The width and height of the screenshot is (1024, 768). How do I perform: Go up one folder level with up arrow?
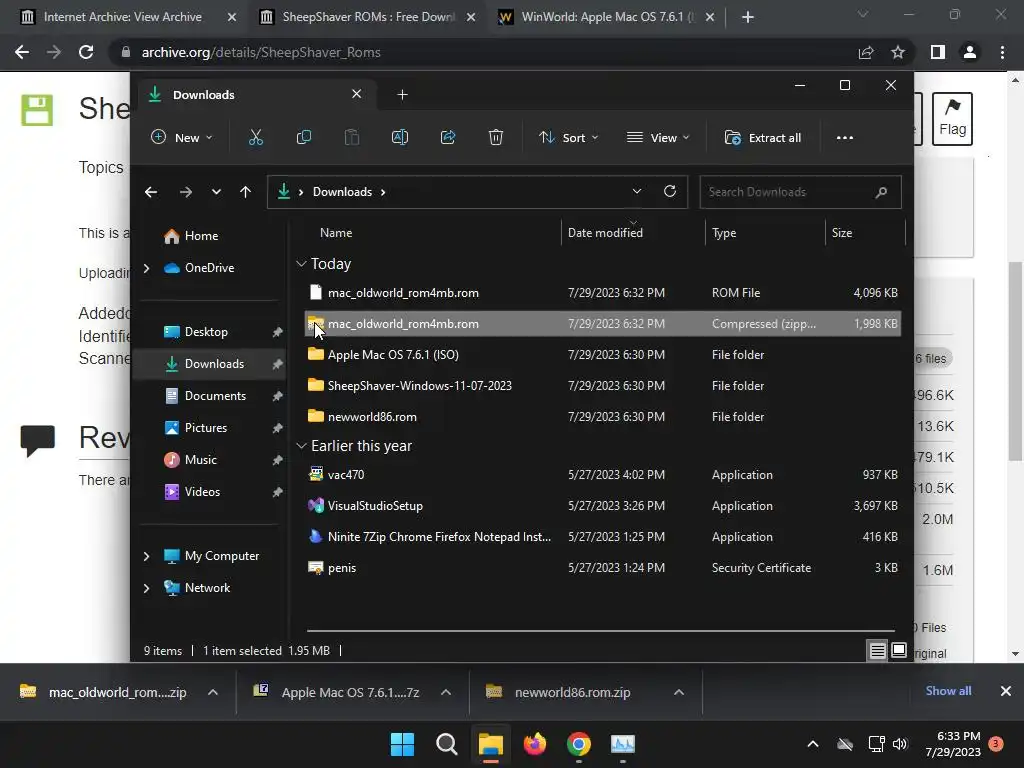246,192
